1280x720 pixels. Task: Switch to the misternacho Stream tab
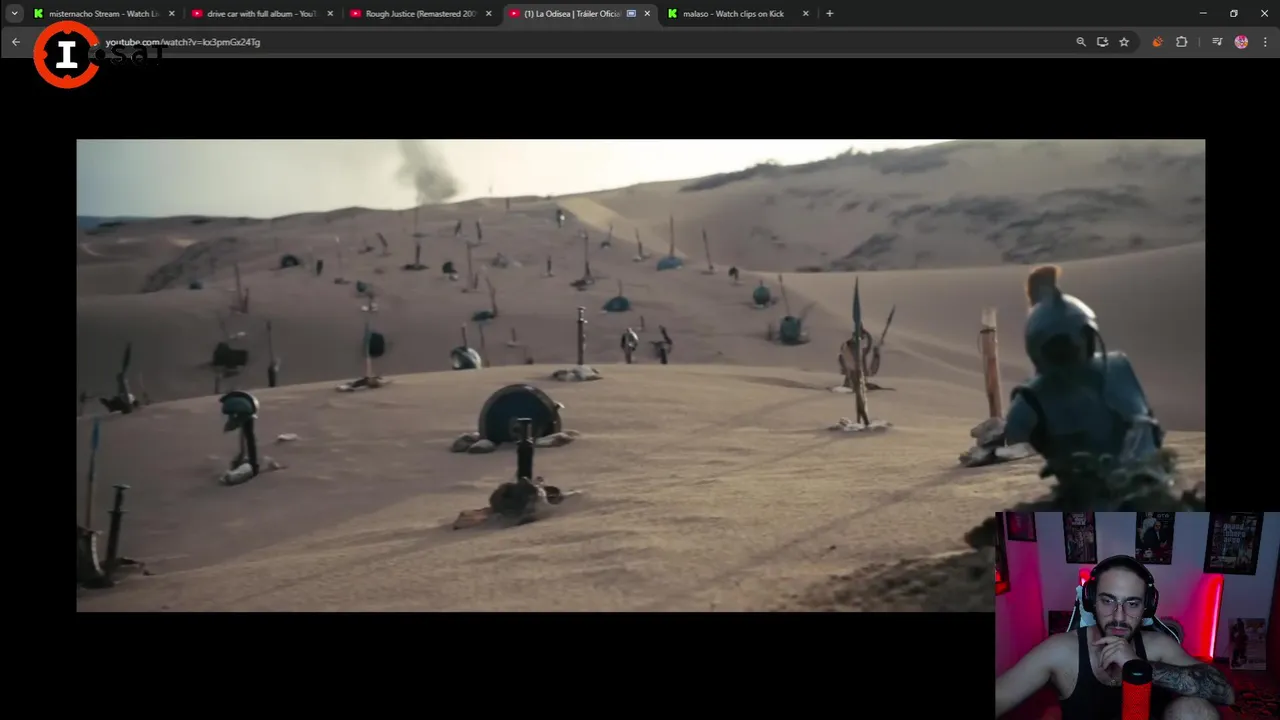click(x=105, y=13)
